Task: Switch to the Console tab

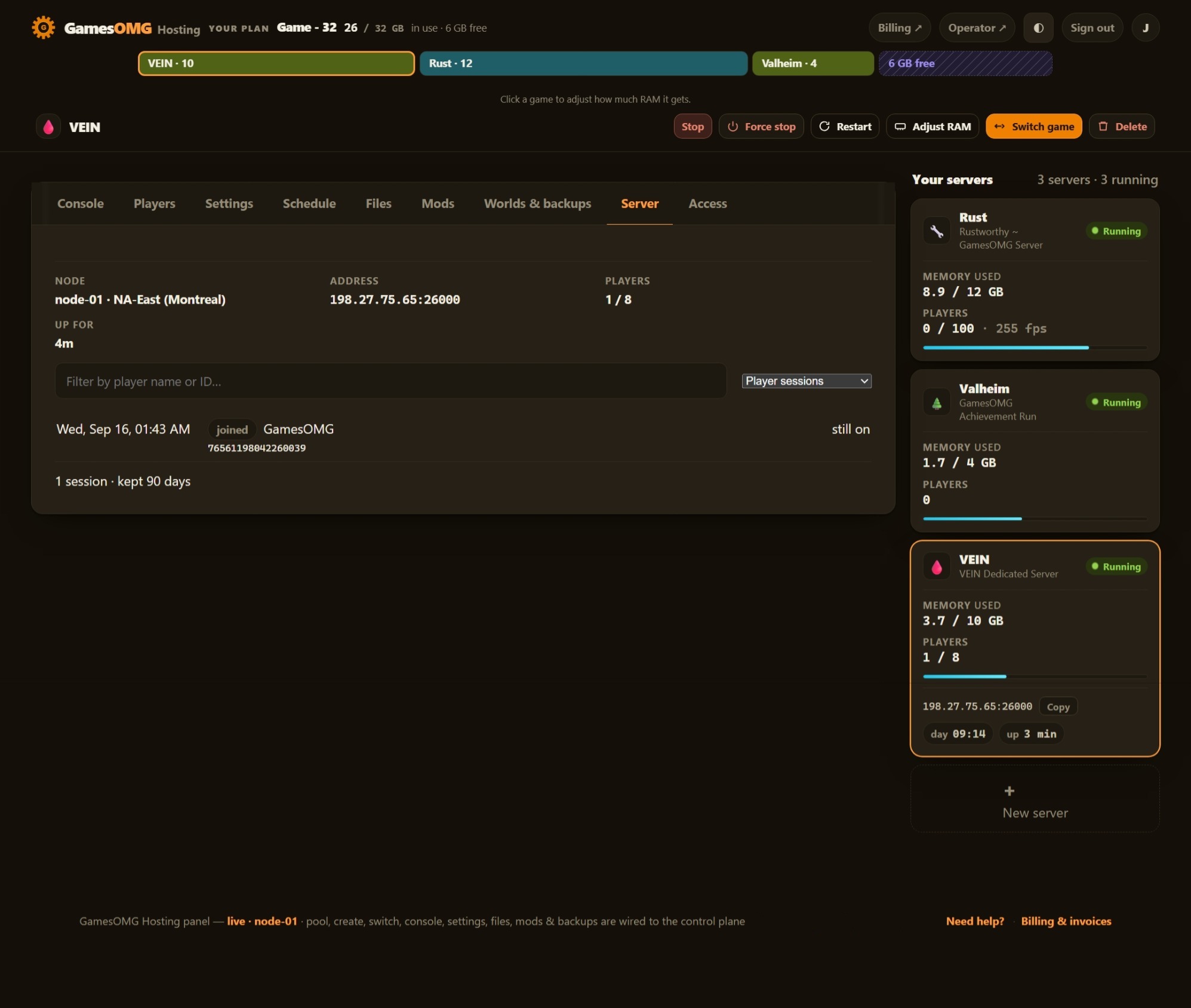Action: 81,204
